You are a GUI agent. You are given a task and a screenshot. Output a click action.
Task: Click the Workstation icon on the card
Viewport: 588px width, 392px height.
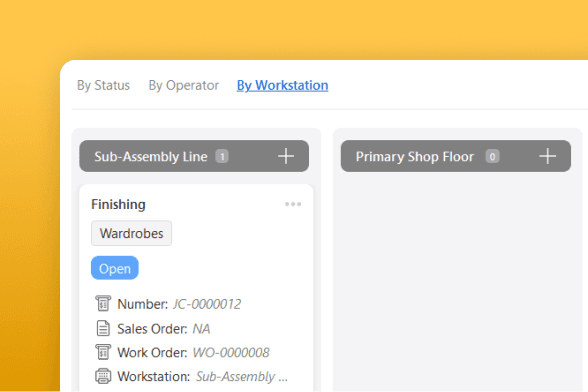tap(103, 376)
